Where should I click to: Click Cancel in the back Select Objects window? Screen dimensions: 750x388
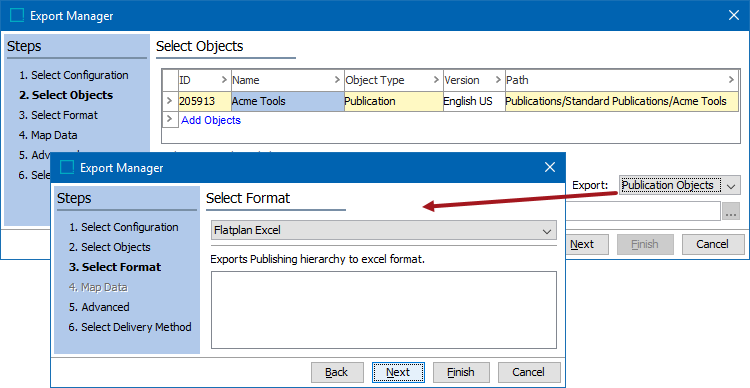pos(713,244)
